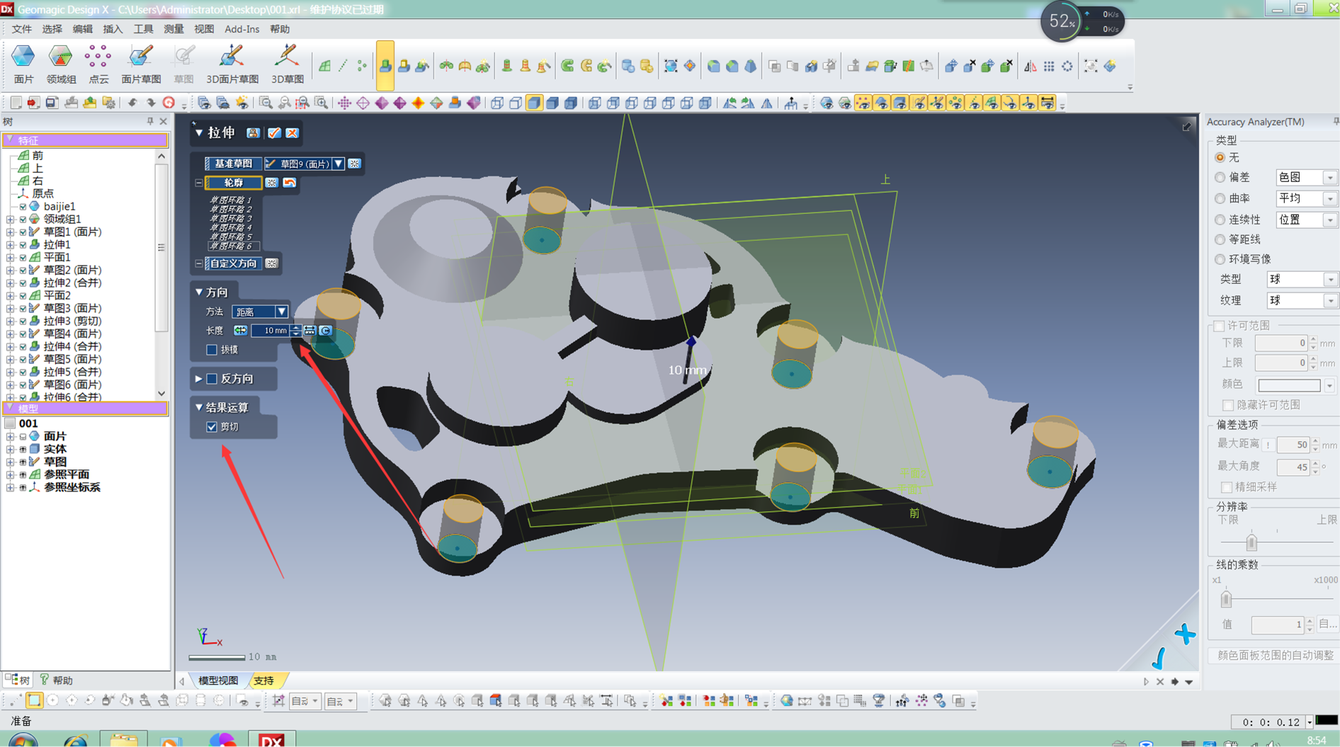
Task: Click the highlighted shaded view cube icon
Action: pos(534,102)
